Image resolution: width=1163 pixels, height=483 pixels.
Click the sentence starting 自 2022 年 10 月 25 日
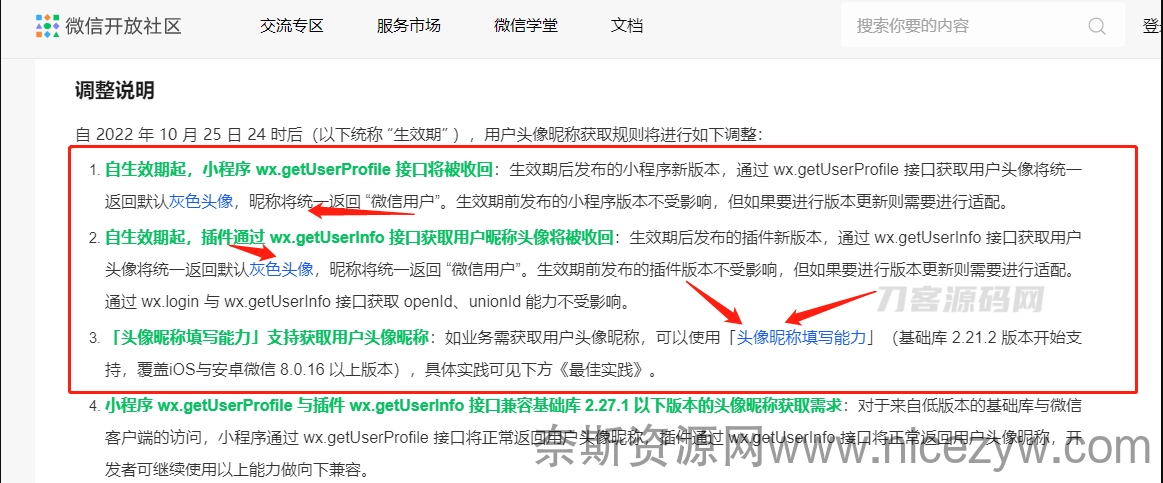click(419, 135)
